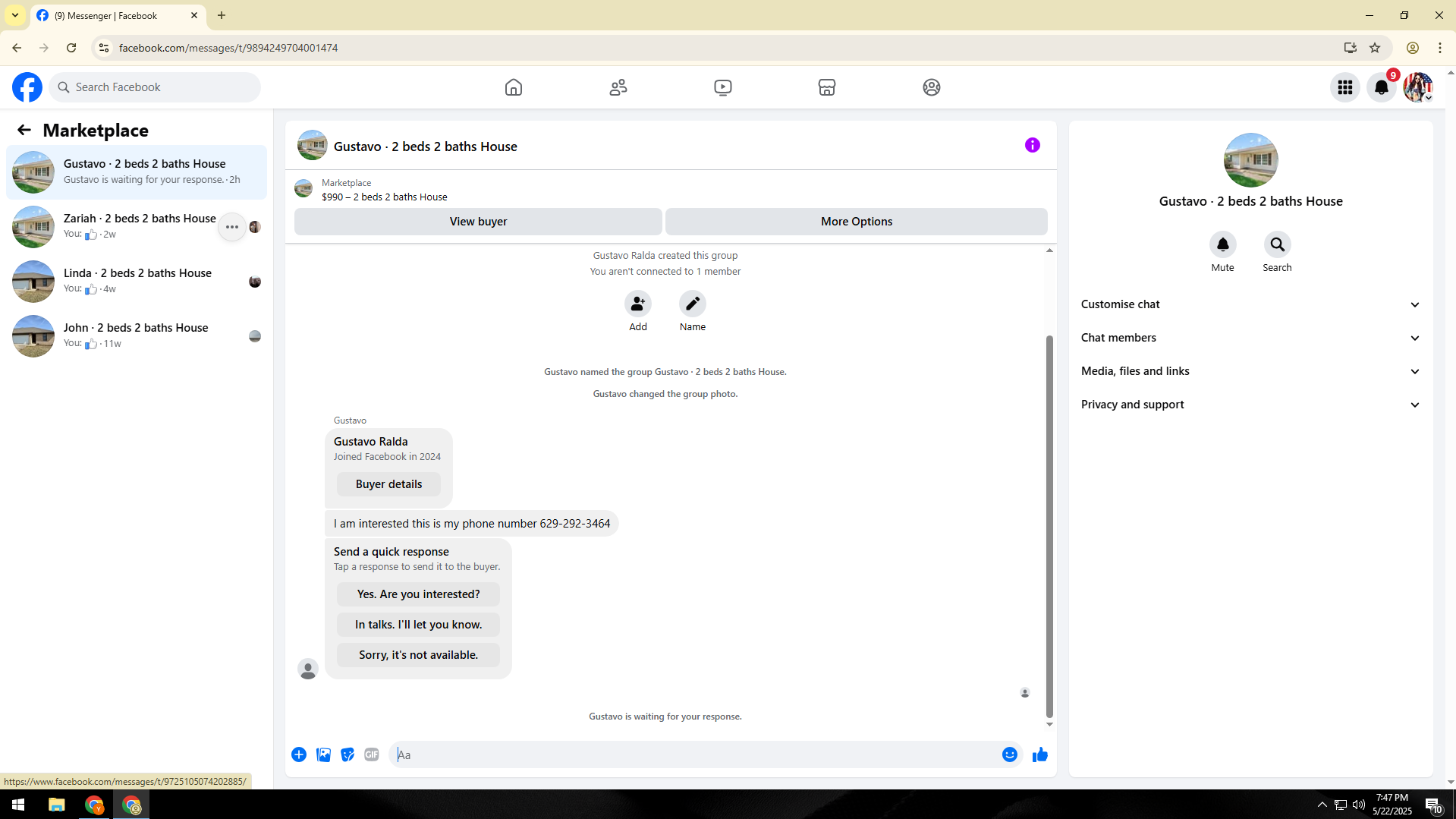Go to the Home feed icon
This screenshot has width=1456, height=819.
514,87
